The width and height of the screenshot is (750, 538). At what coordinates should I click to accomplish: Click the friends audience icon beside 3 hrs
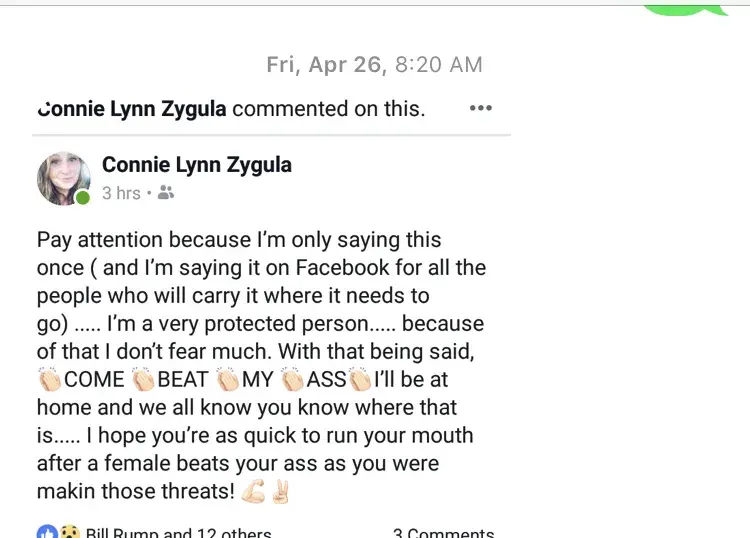[x=166, y=193]
